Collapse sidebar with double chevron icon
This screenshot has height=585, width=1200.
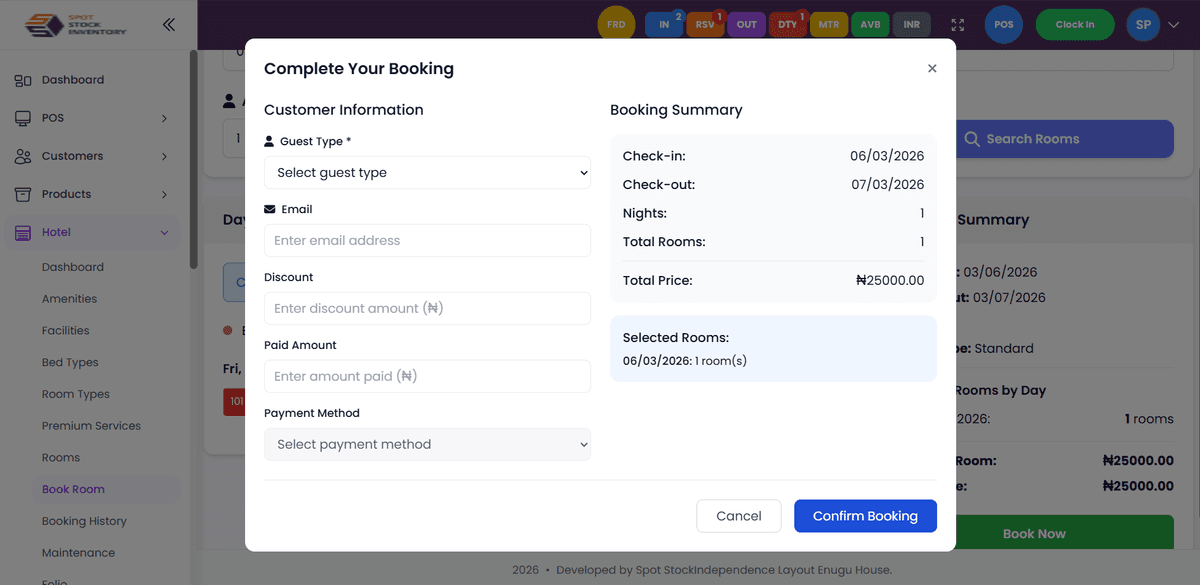point(168,25)
